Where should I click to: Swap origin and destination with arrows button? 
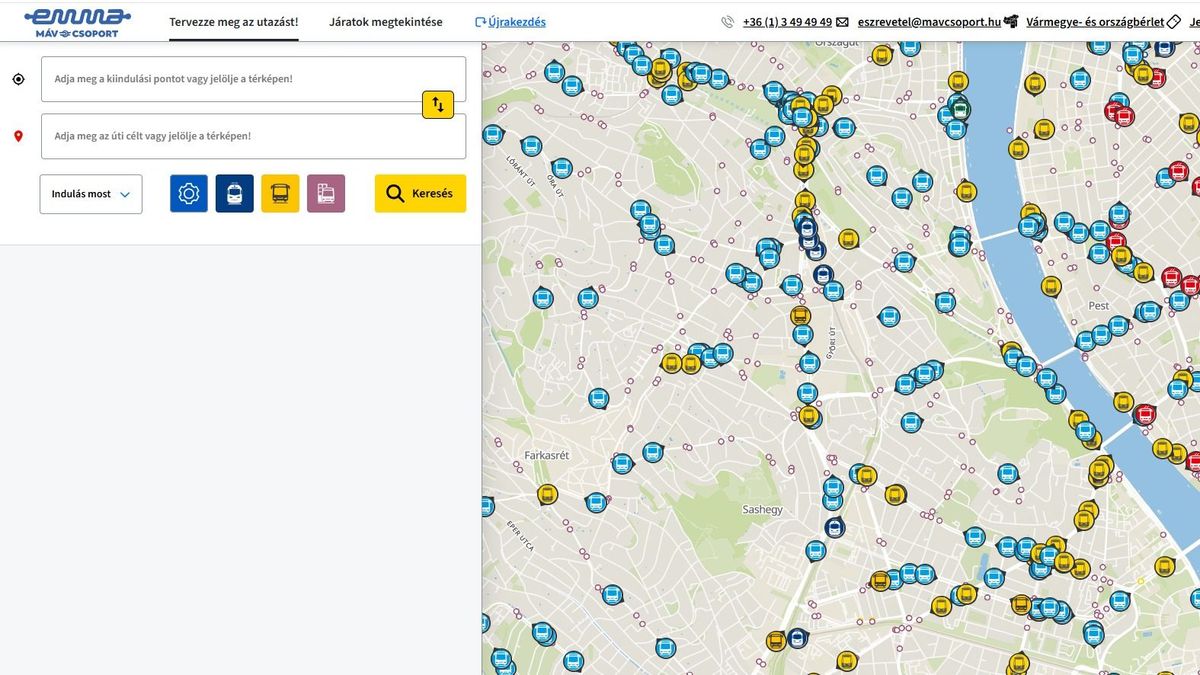point(438,104)
